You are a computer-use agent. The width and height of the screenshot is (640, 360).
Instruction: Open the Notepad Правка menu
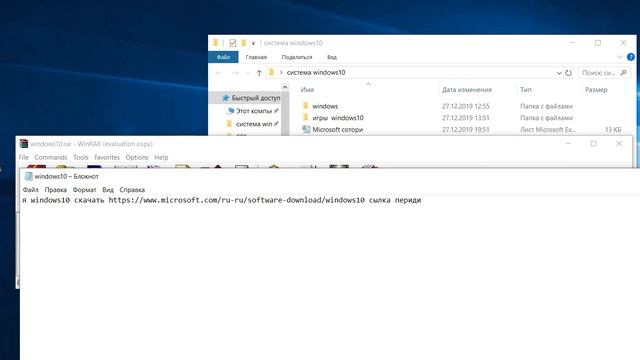click(x=56, y=190)
